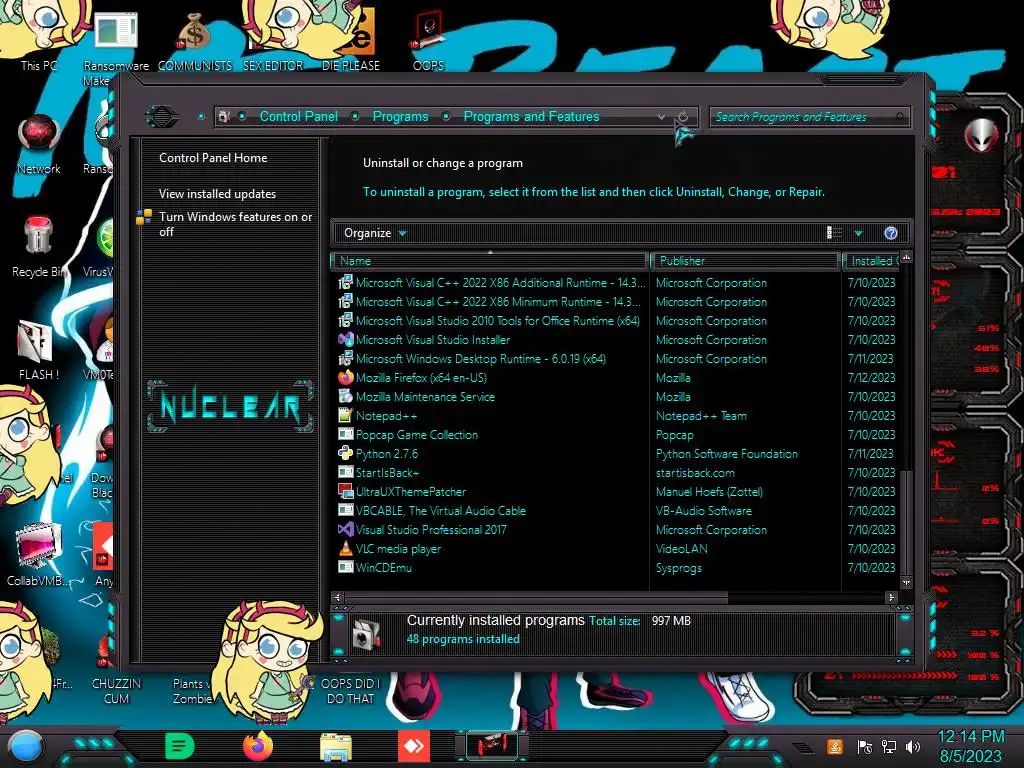Expand the address bar history chevron
The width and height of the screenshot is (1024, 768).
(x=662, y=117)
